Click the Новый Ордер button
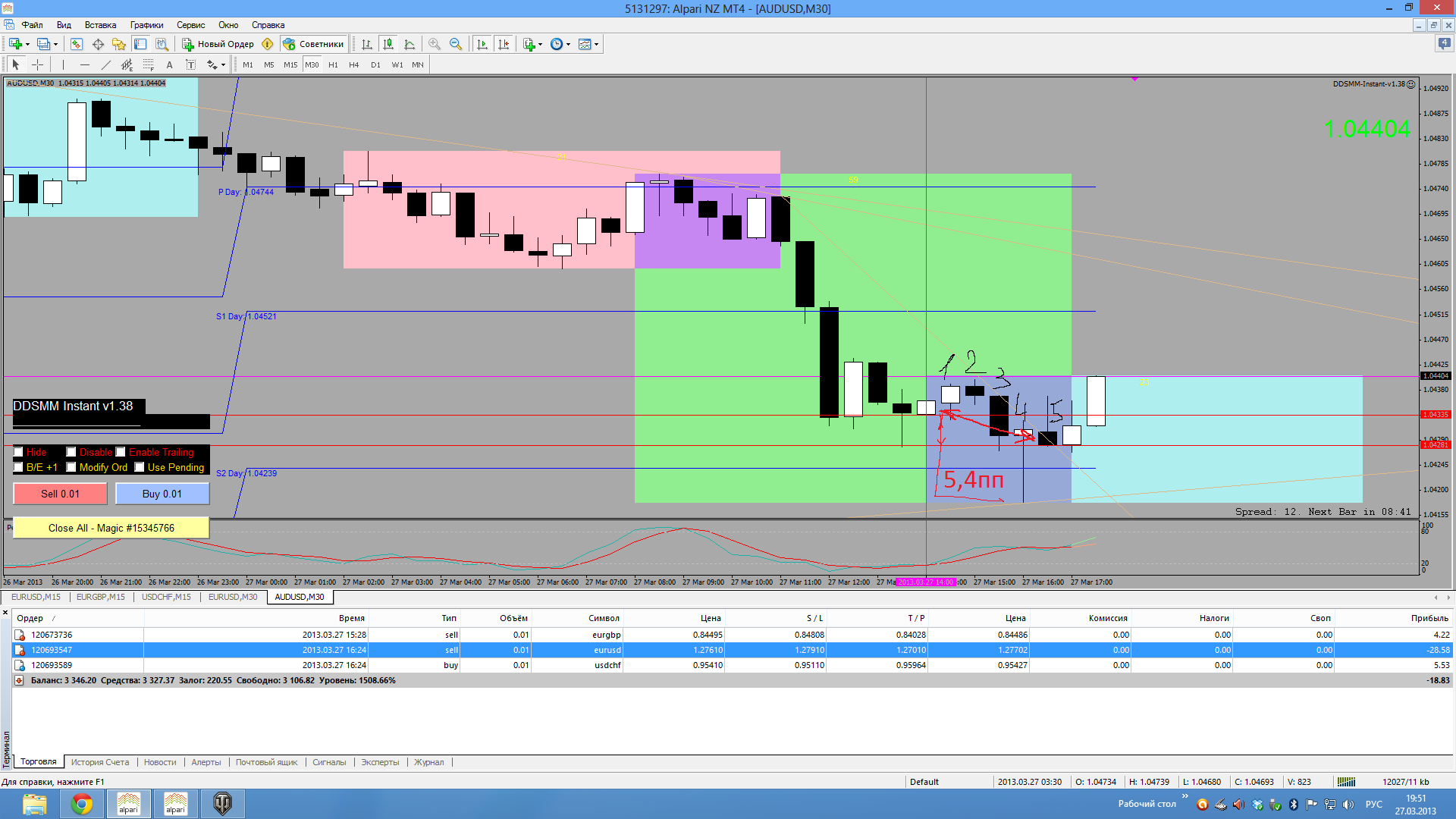Screen dimensions: 1456x819 click(218, 44)
